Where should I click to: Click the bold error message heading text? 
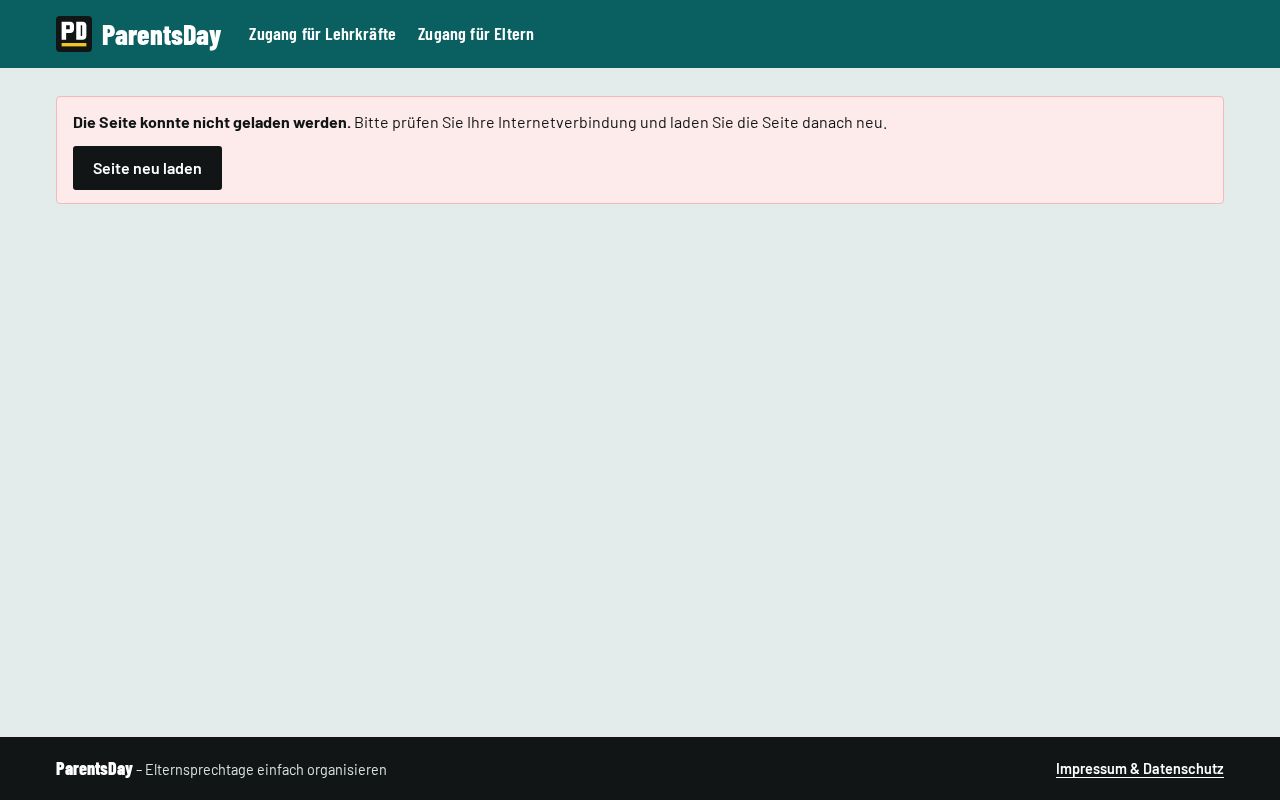tap(212, 122)
